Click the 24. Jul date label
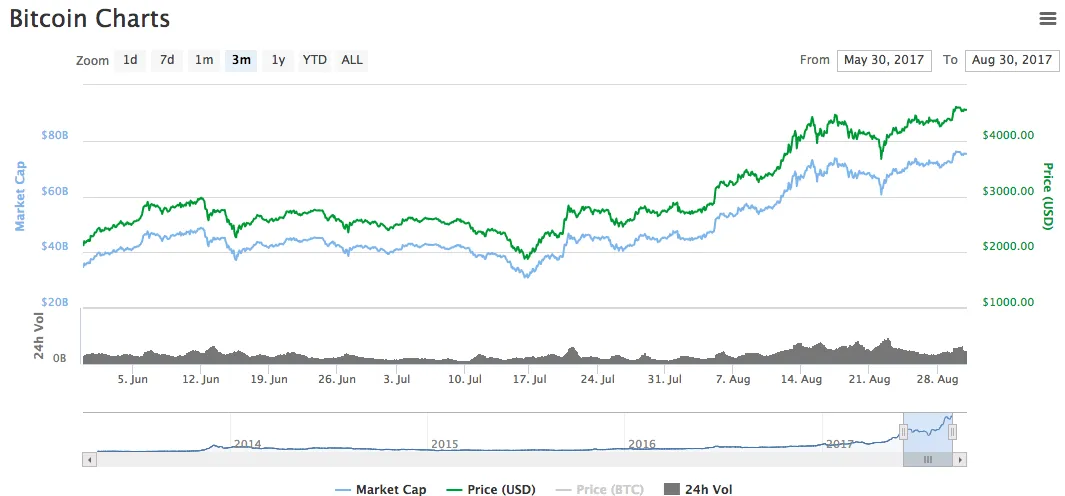Screen dimensions: 1065x496 [598, 380]
